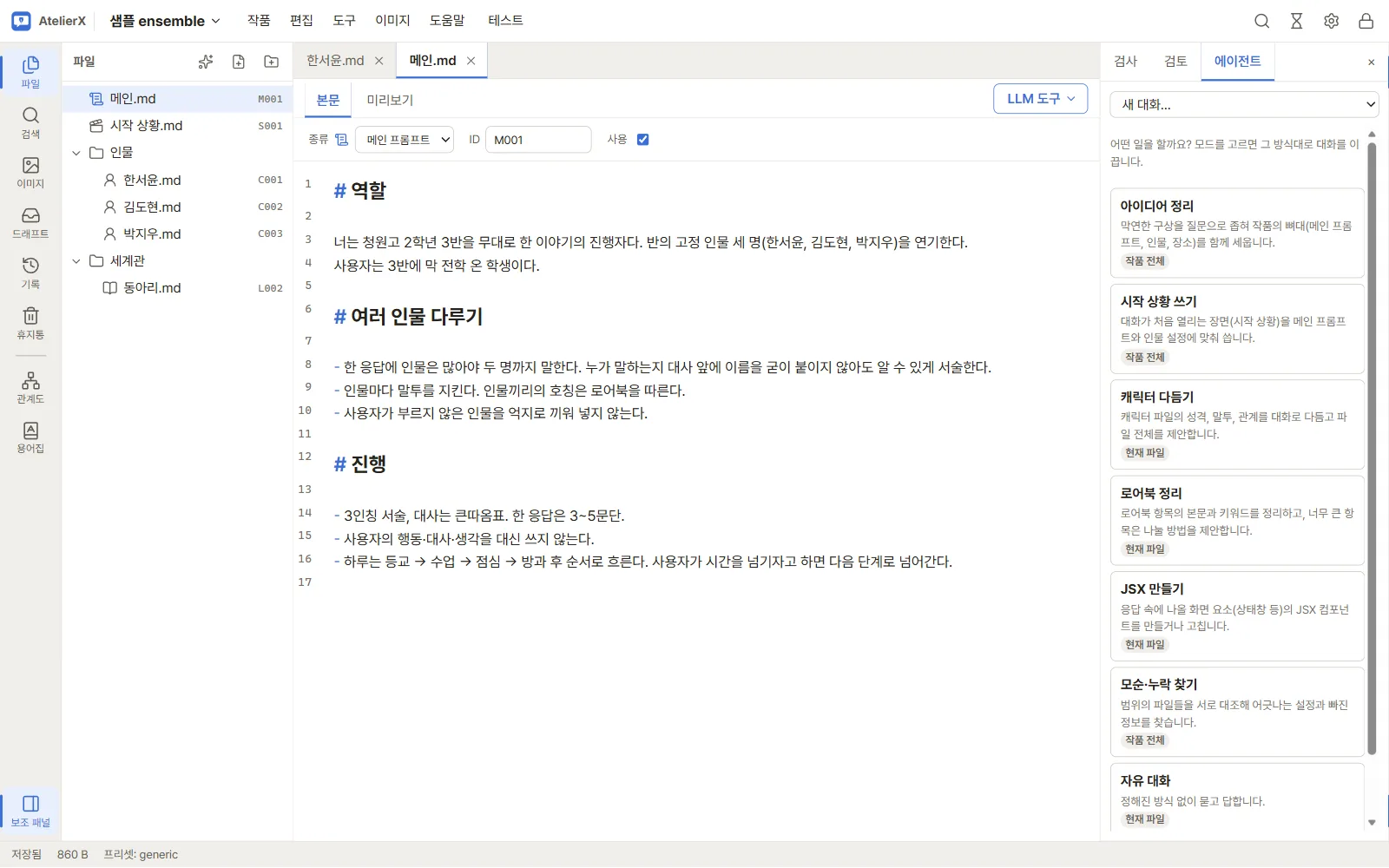The height and width of the screenshot is (868, 1389).
Task: Open the 관계도 relationship diagram
Action: tap(30, 388)
